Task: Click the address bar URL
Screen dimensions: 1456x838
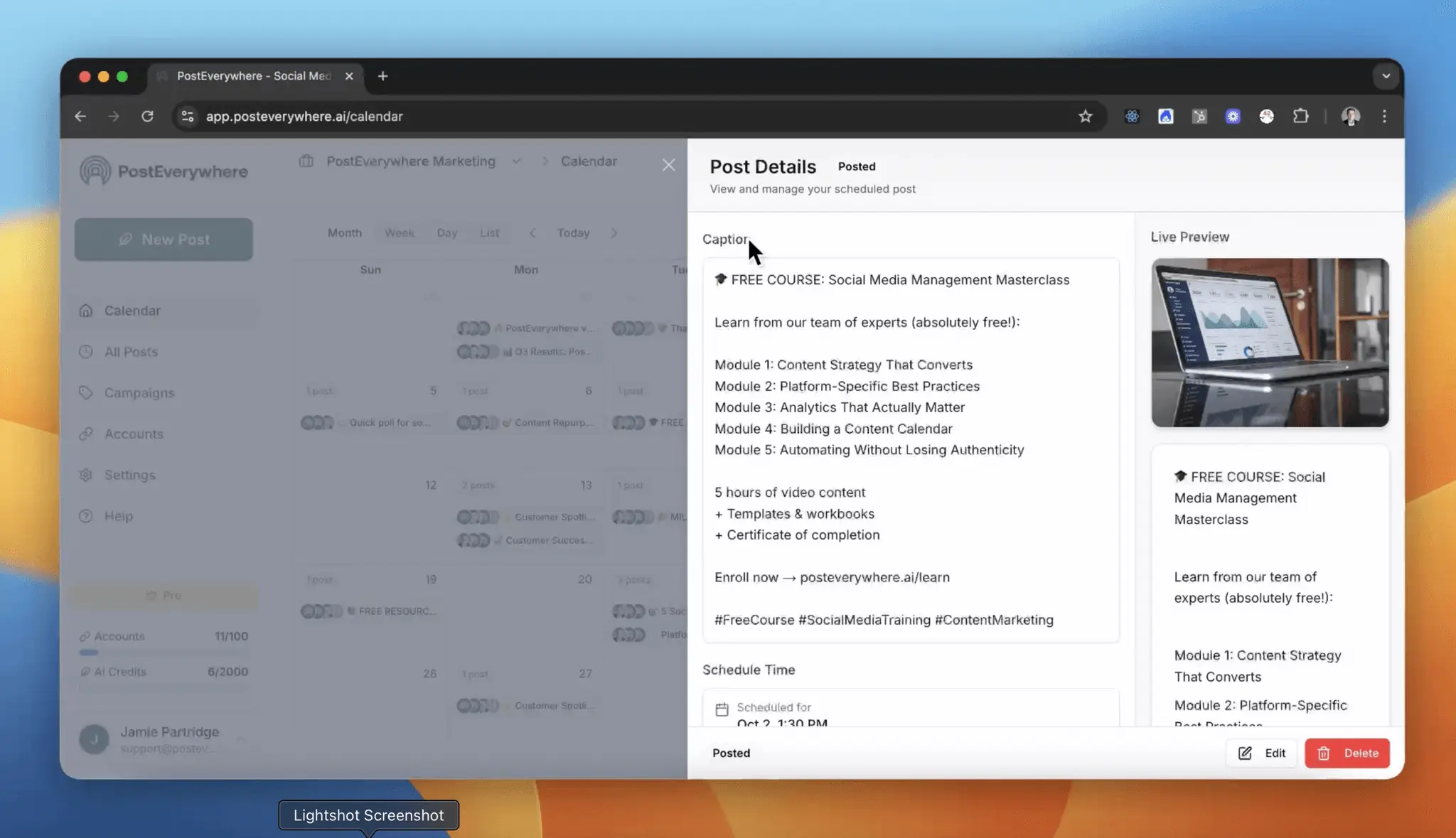Action: pos(304,116)
